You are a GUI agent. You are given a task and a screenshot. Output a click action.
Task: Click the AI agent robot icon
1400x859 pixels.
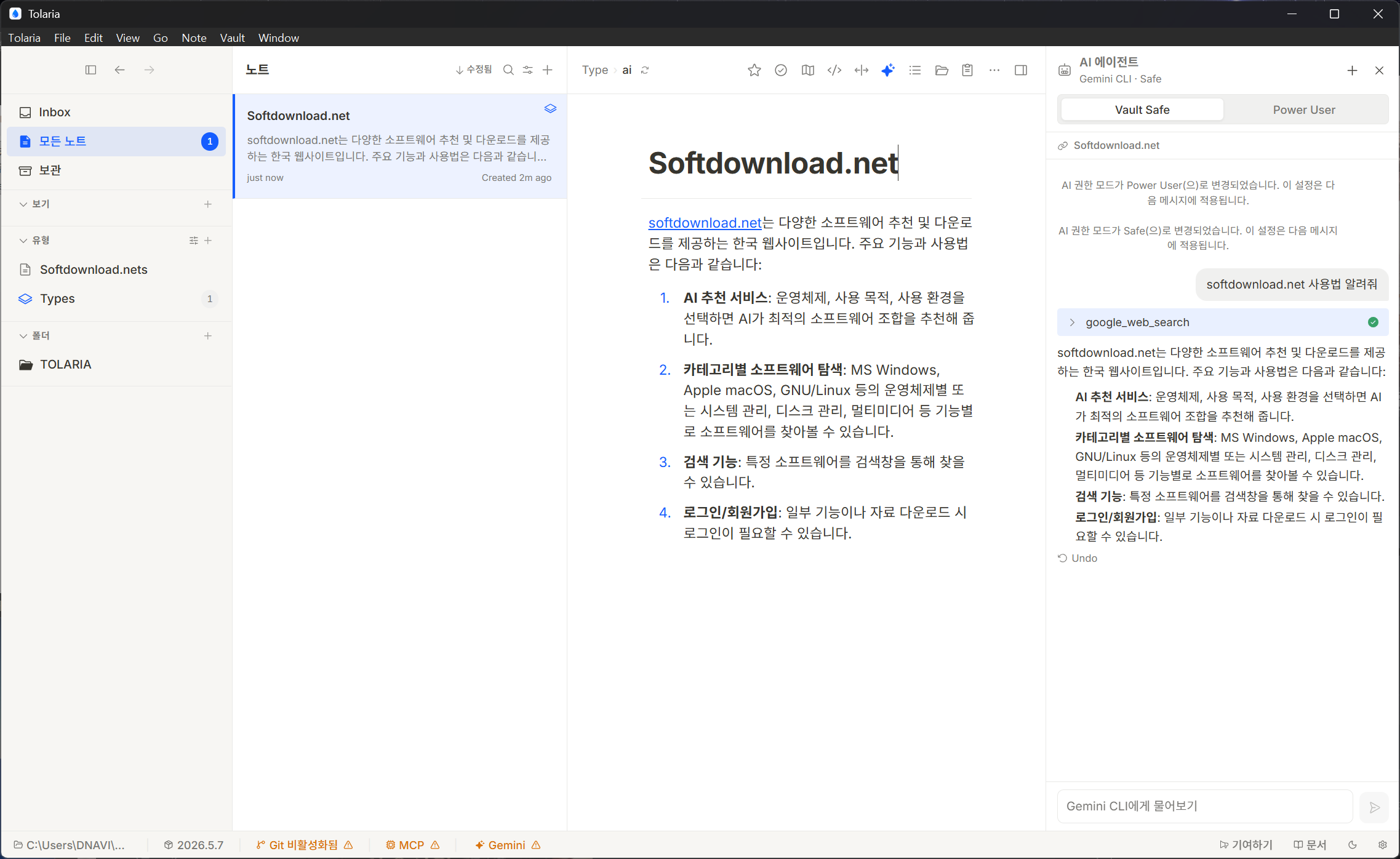click(x=1065, y=70)
